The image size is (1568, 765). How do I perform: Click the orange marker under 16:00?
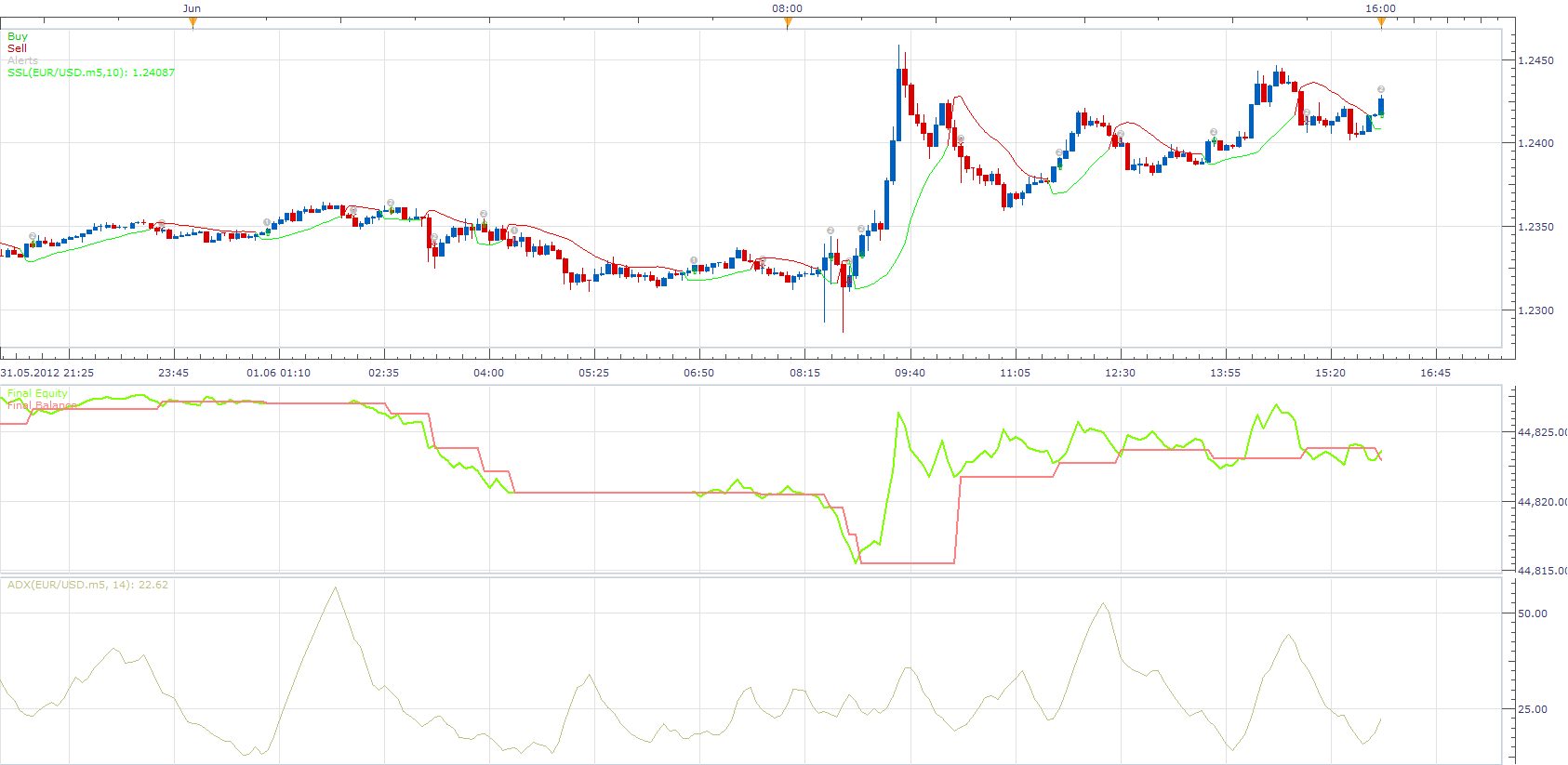pos(1381,23)
